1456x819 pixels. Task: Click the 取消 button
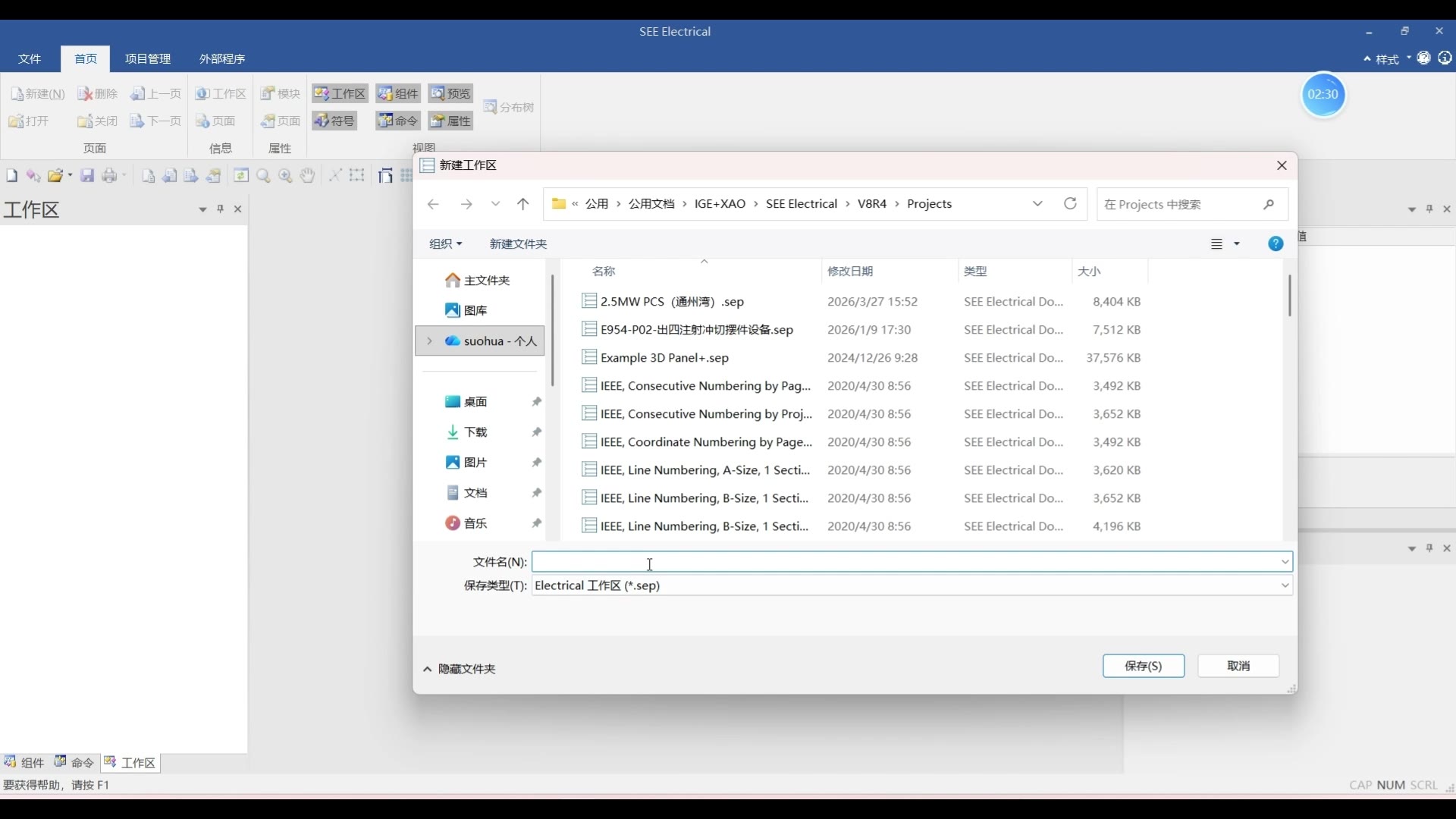(x=1238, y=666)
